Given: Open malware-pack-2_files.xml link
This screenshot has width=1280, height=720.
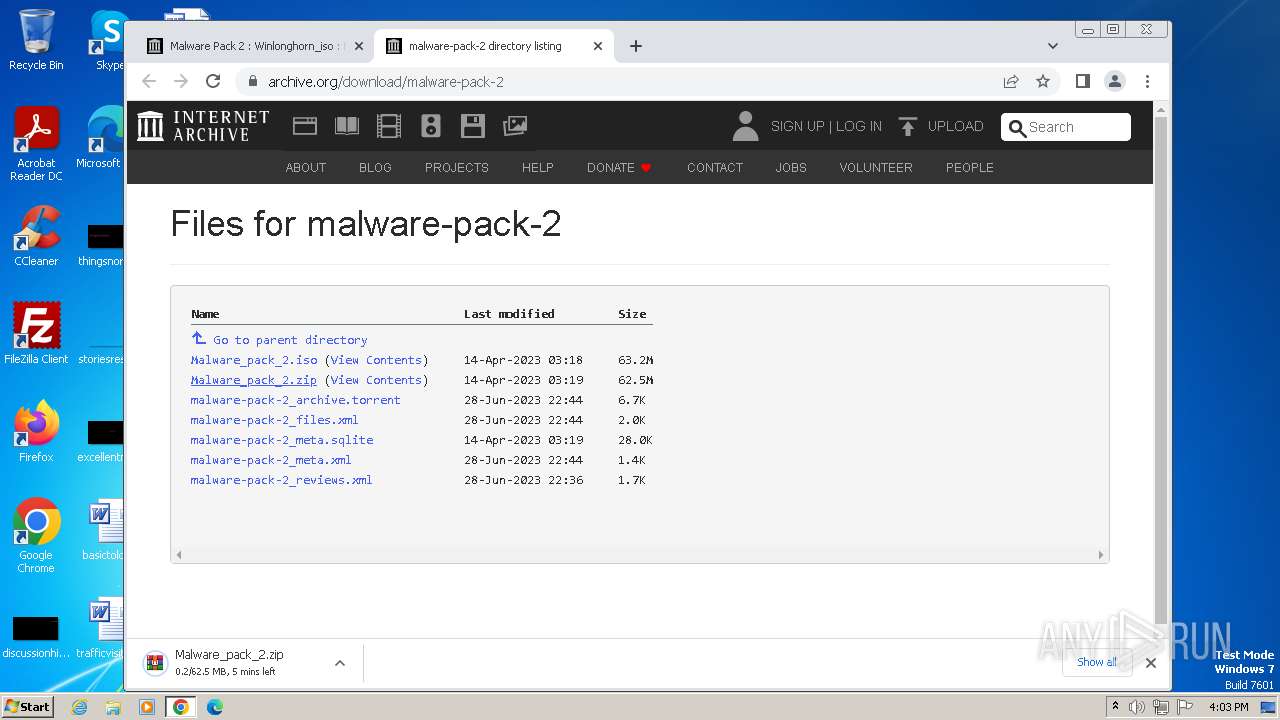Looking at the screenshot, I should (274, 420).
